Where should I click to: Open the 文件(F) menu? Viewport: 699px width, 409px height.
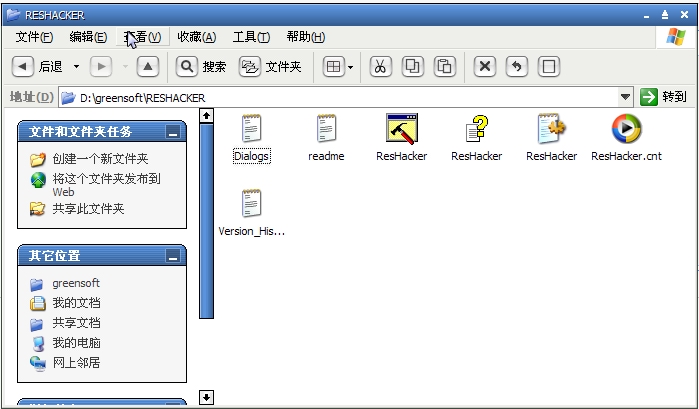tap(34, 37)
